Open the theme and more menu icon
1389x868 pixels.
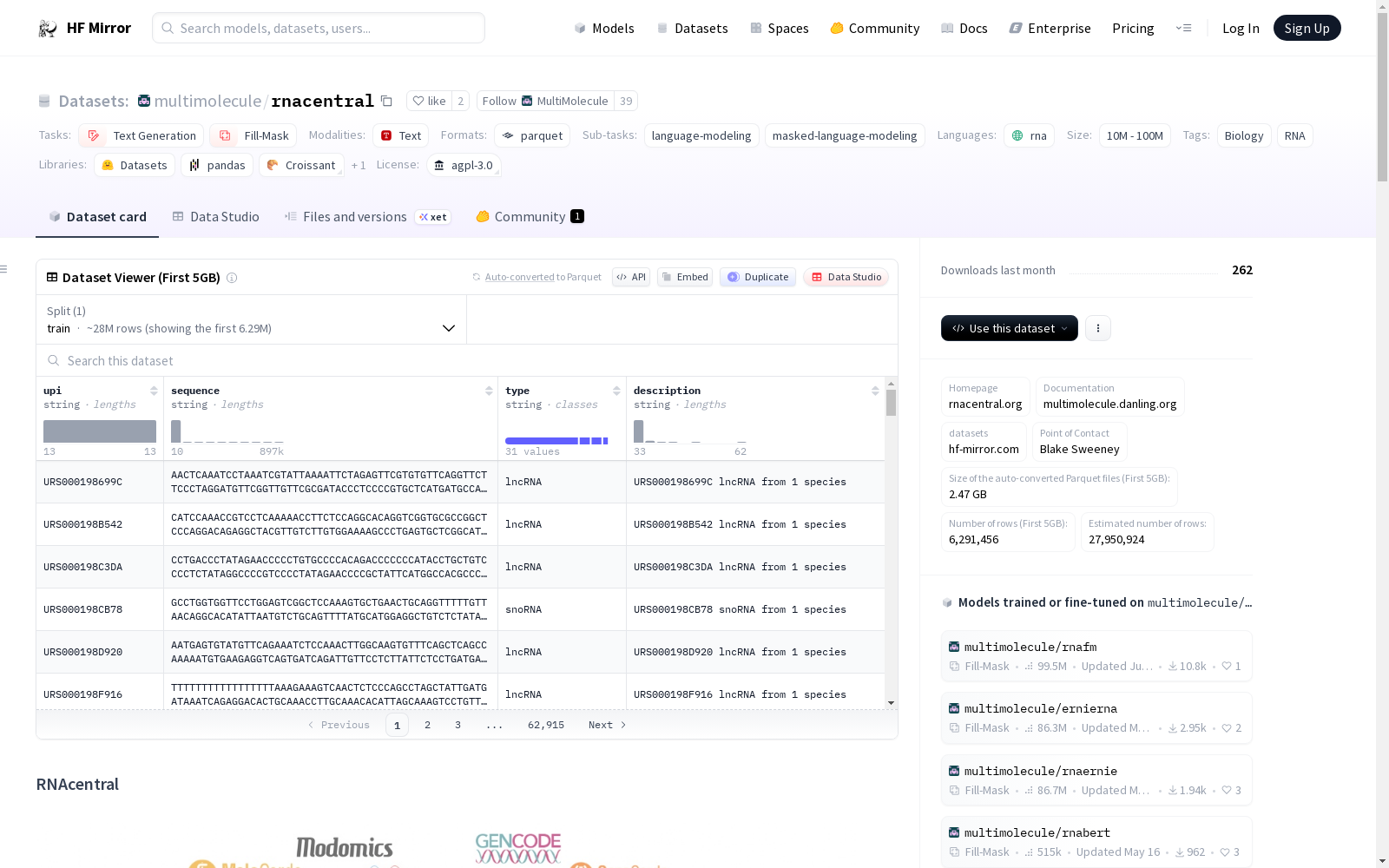(x=1183, y=28)
